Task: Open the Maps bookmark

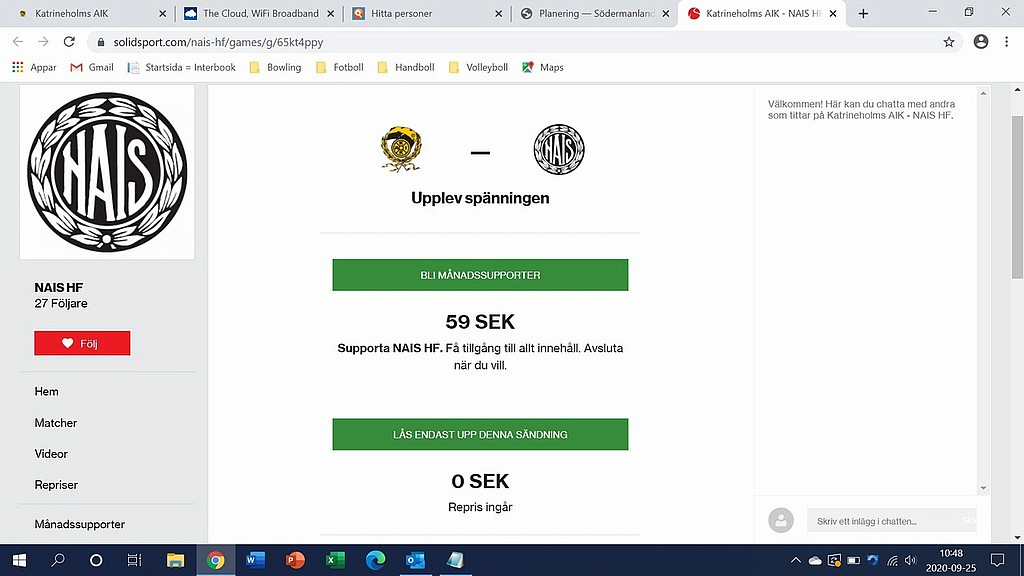Action: coord(543,67)
